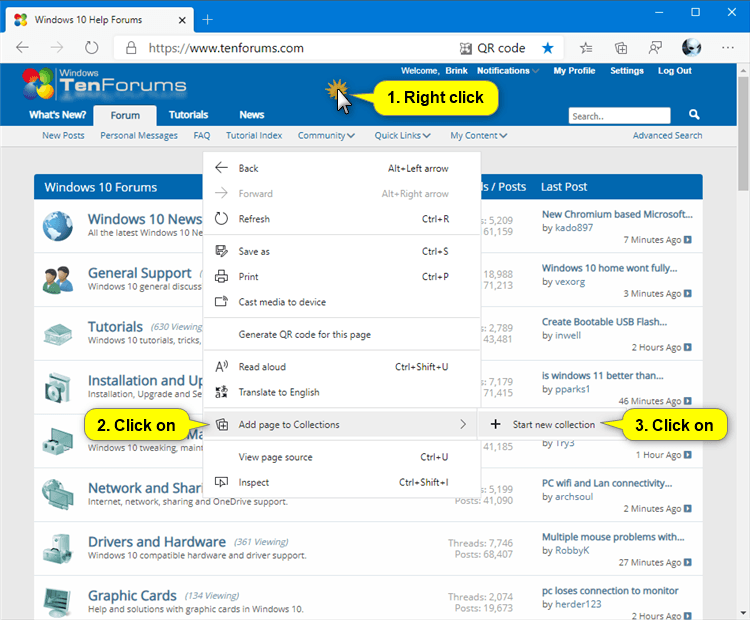
Task: Select Translate to English
Action: tap(342, 392)
